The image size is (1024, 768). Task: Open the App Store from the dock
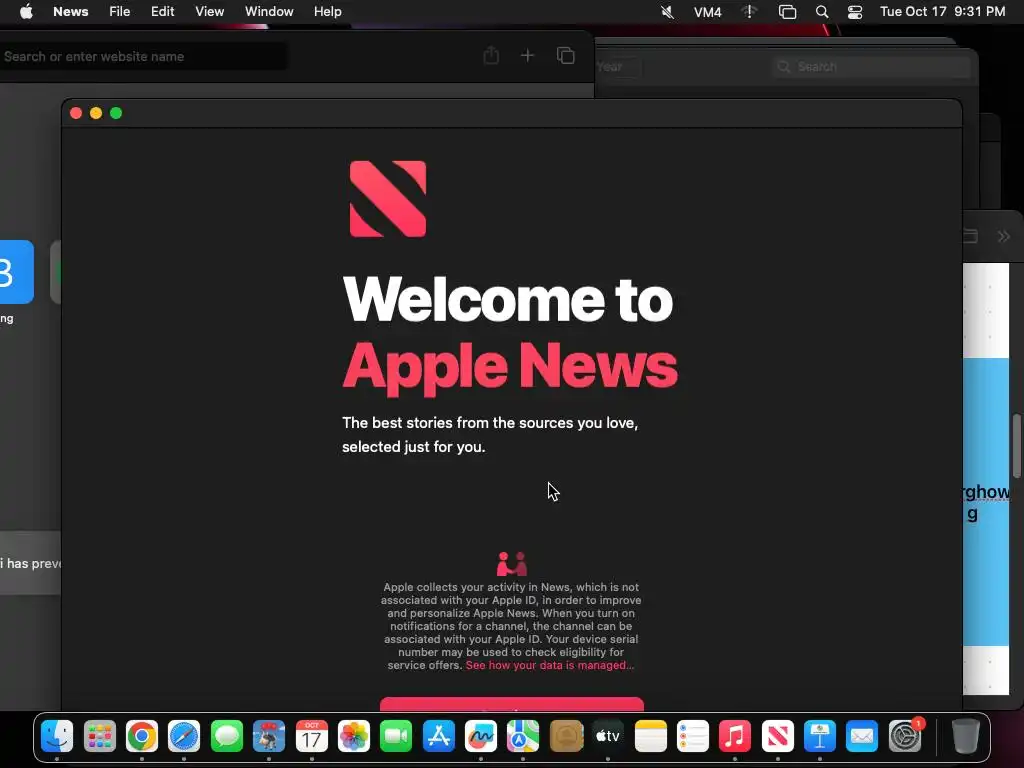tap(439, 737)
